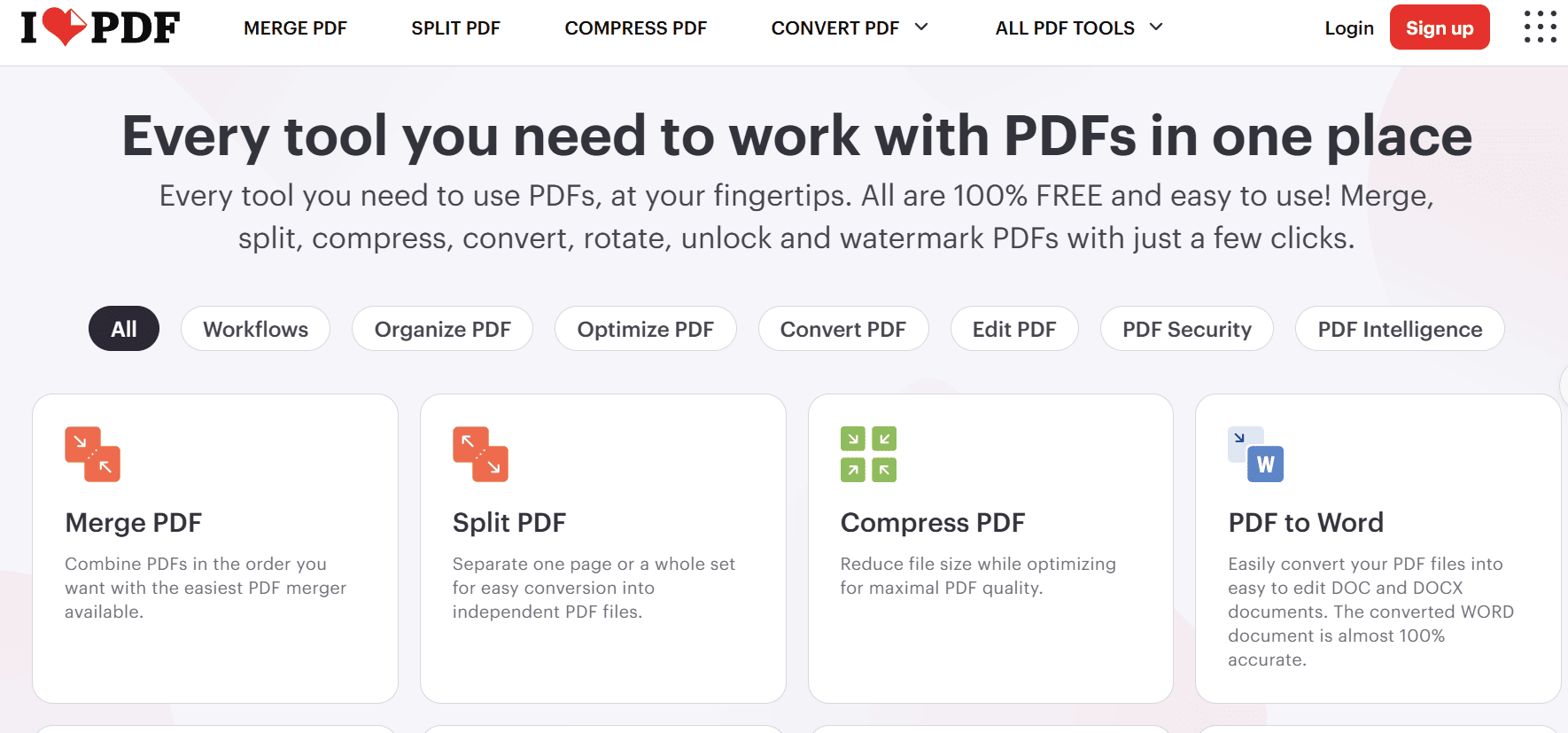Open the Split PDF card title
The image size is (1568, 733).
coord(509,523)
